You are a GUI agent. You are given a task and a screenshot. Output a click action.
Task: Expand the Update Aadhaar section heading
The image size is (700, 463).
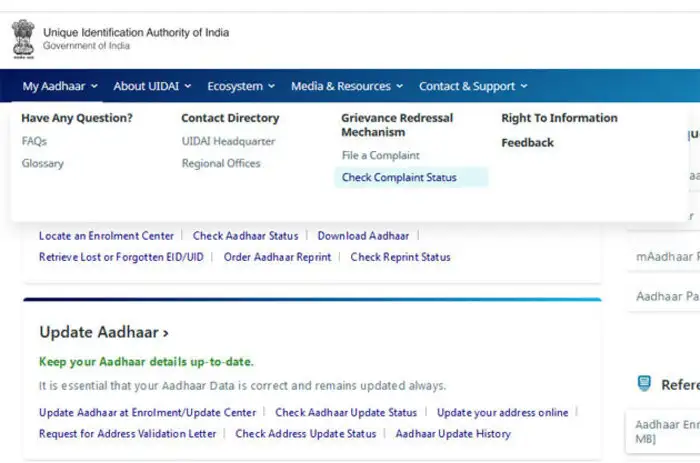[x=104, y=332]
